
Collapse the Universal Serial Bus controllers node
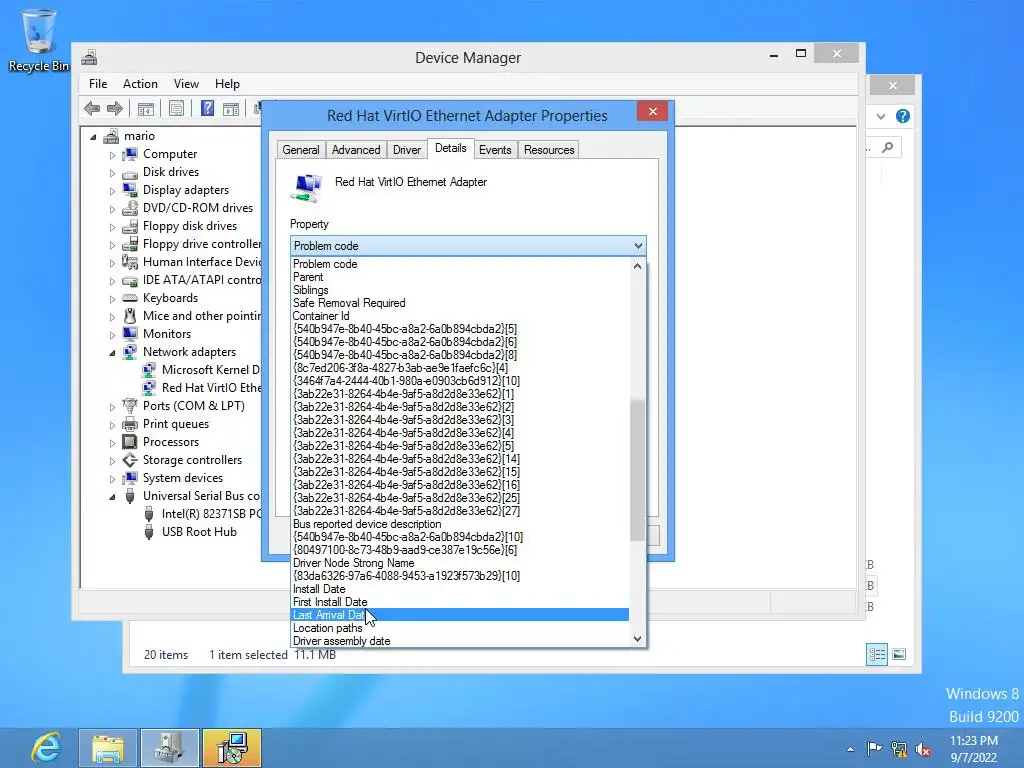click(x=112, y=498)
